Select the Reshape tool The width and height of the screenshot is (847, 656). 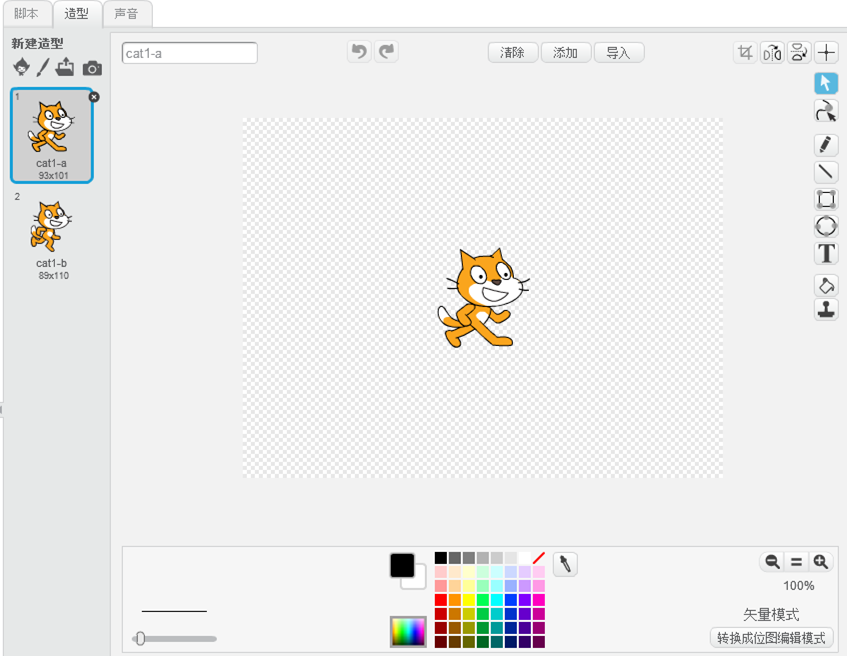[826, 110]
